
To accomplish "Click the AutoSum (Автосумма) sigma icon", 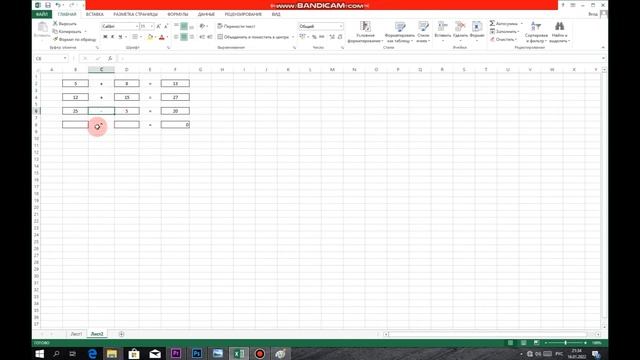I will 492,24.
